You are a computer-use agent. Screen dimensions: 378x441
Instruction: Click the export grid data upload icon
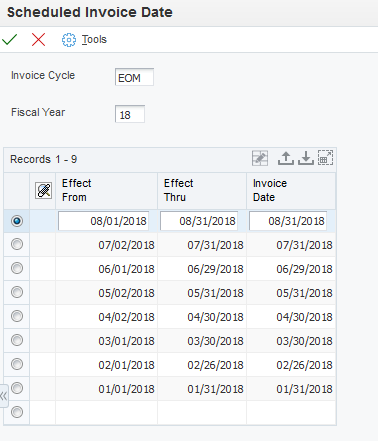(x=286, y=158)
